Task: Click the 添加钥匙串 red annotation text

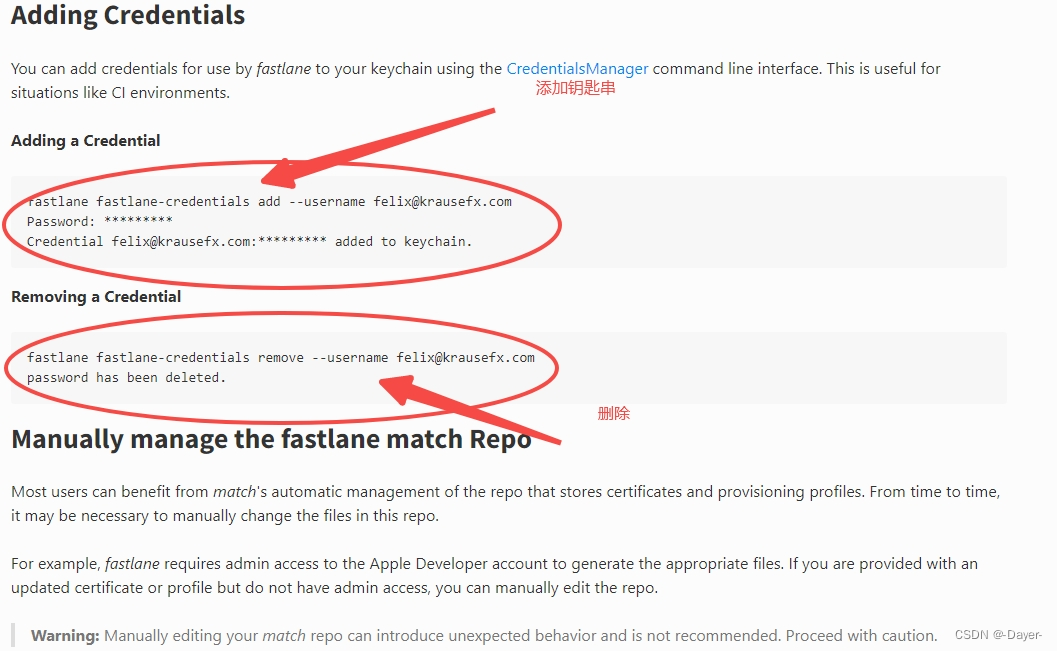Action: [577, 88]
